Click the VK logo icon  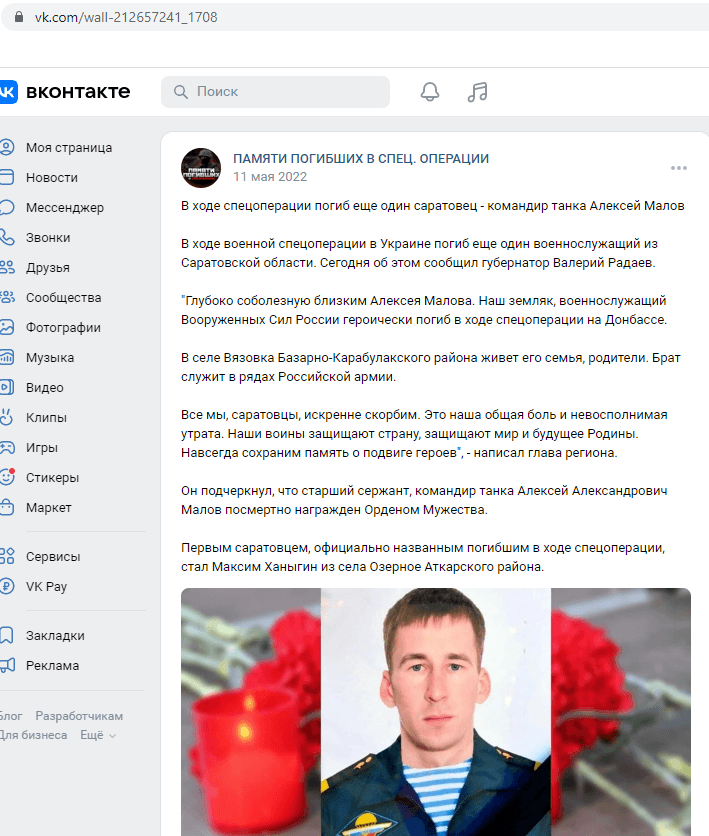coord(7,92)
